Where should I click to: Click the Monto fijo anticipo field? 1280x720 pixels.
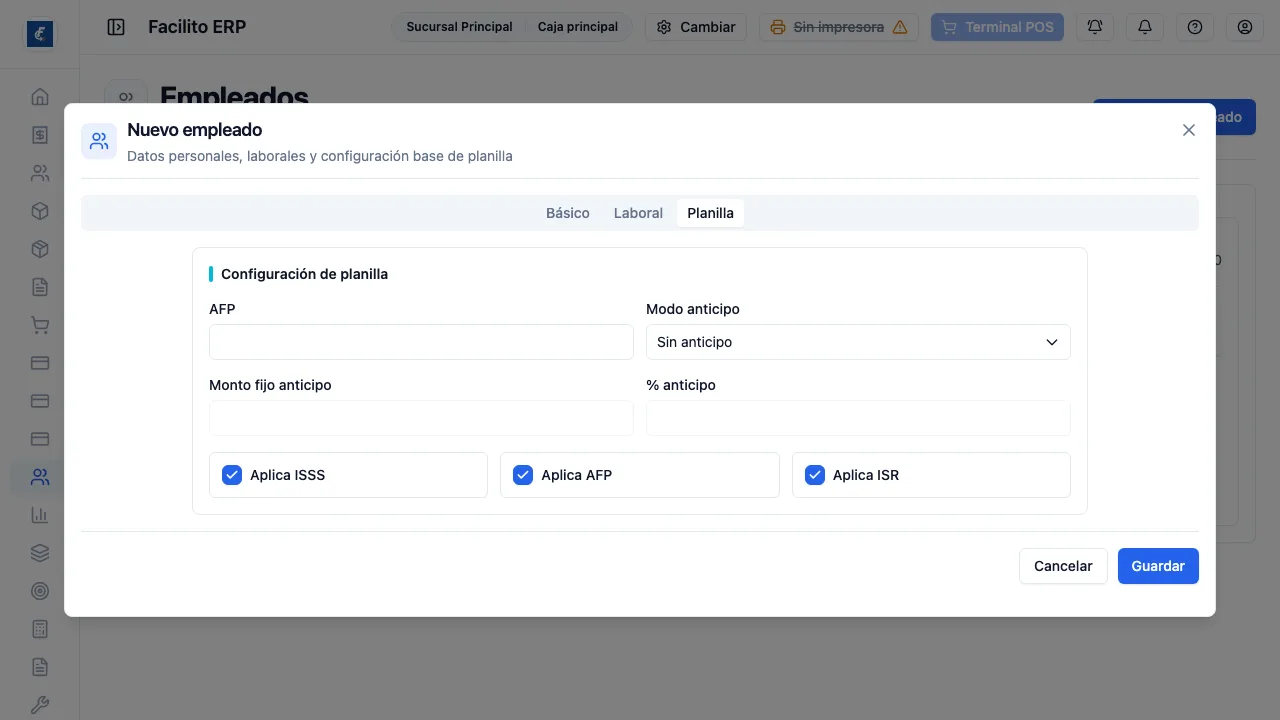click(421, 418)
